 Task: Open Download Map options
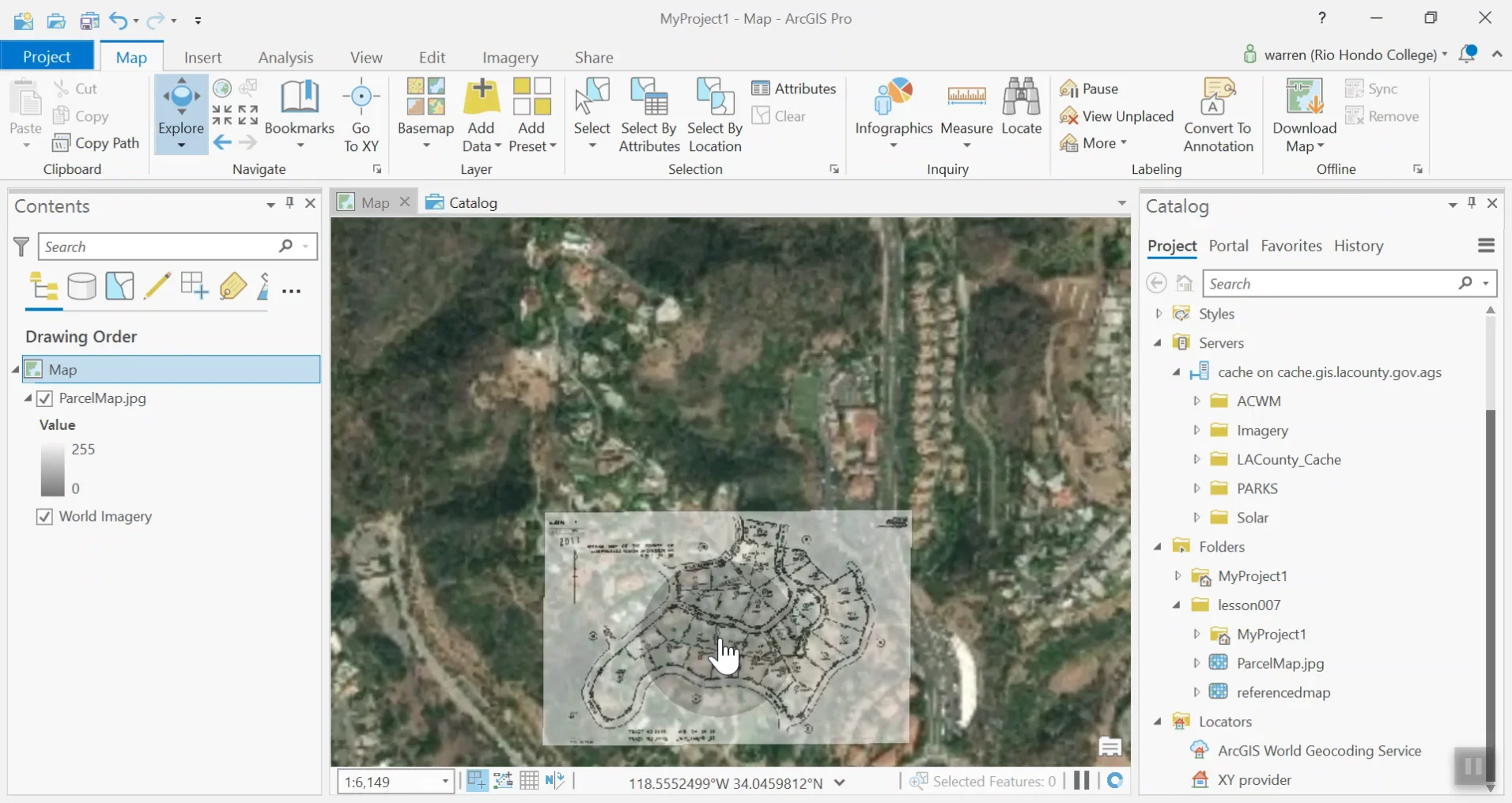pos(1304,115)
